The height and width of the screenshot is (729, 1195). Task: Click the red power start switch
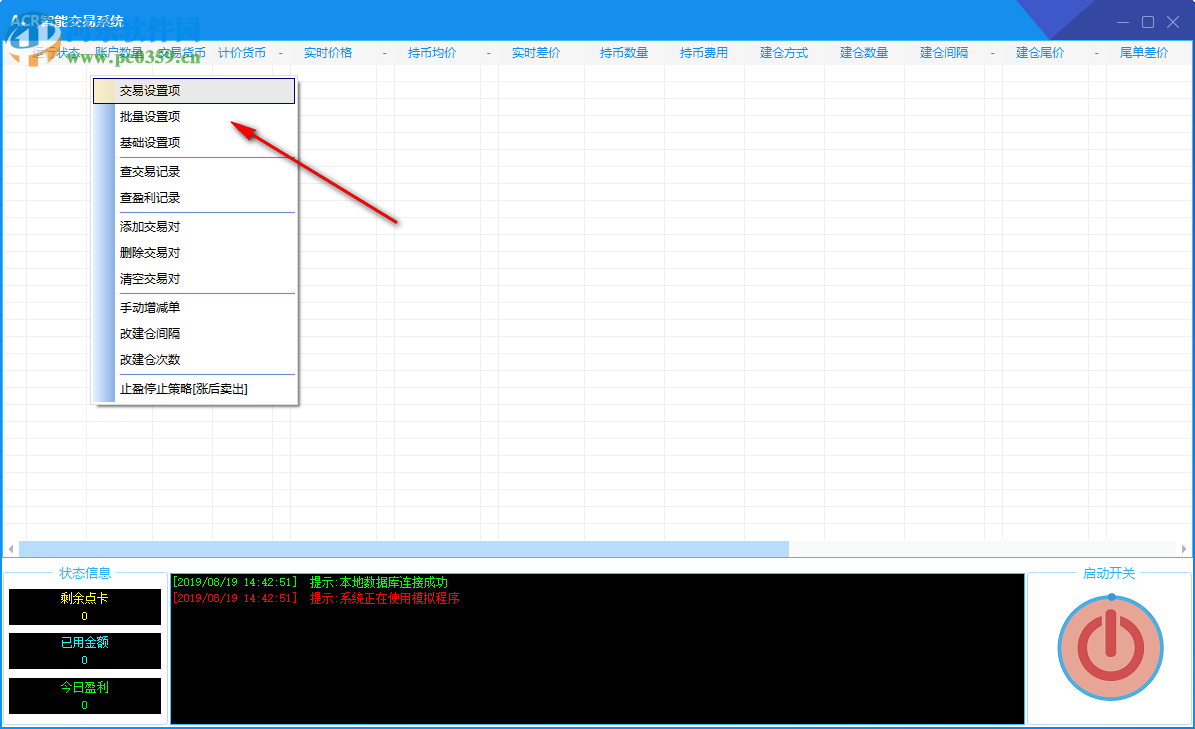pos(1110,647)
